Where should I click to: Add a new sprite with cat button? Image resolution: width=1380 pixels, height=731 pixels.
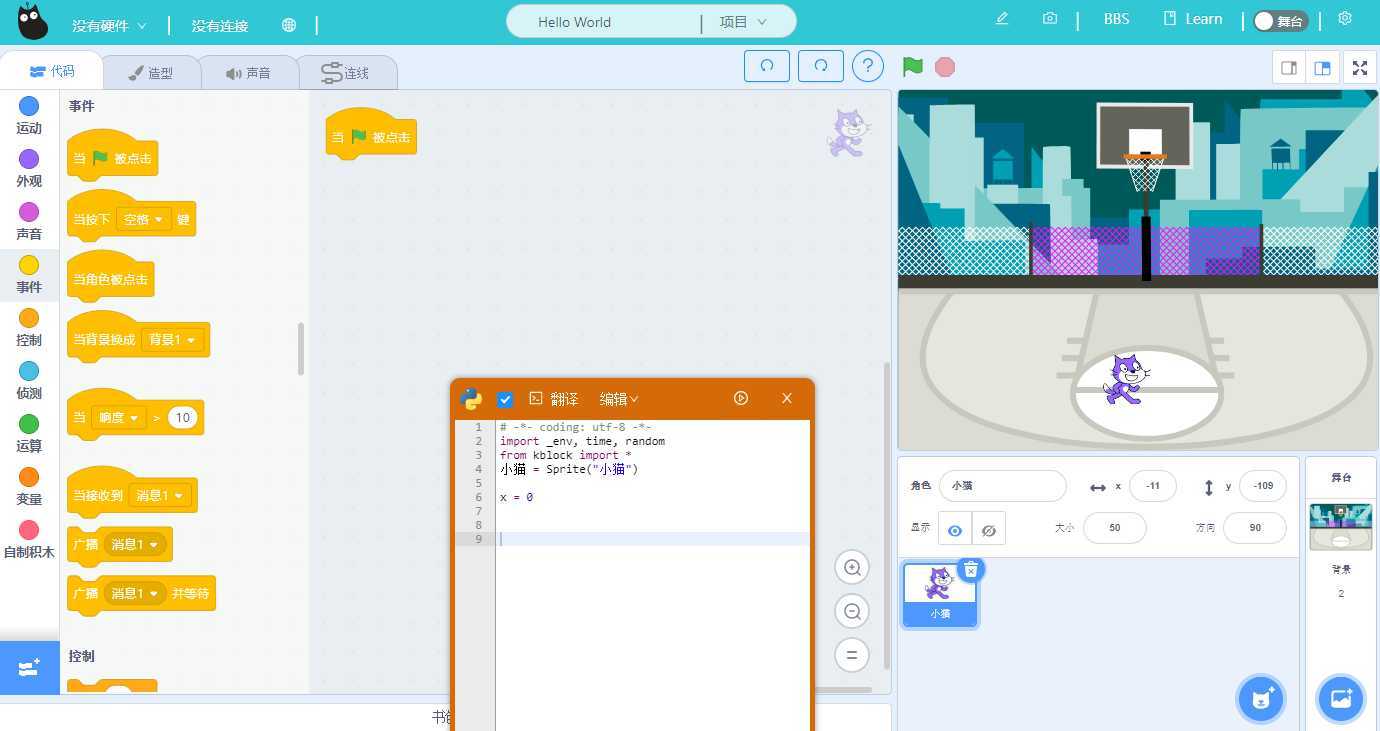pyautogui.click(x=1261, y=699)
